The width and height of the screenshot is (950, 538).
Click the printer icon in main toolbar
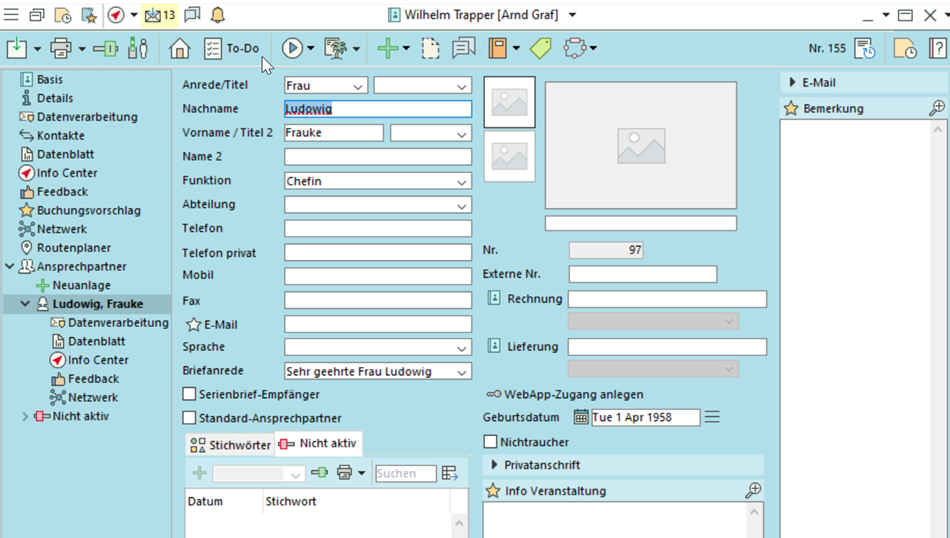click(61, 49)
